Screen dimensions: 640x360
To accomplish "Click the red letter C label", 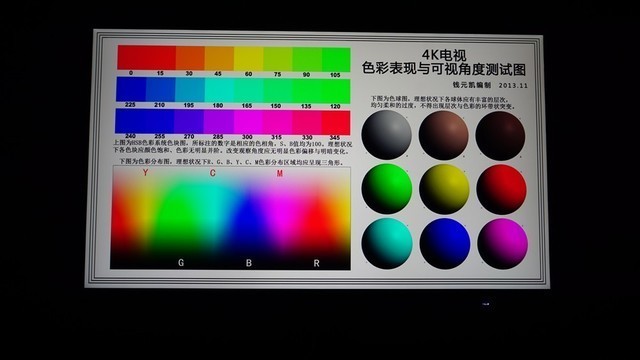I will point(213,173).
